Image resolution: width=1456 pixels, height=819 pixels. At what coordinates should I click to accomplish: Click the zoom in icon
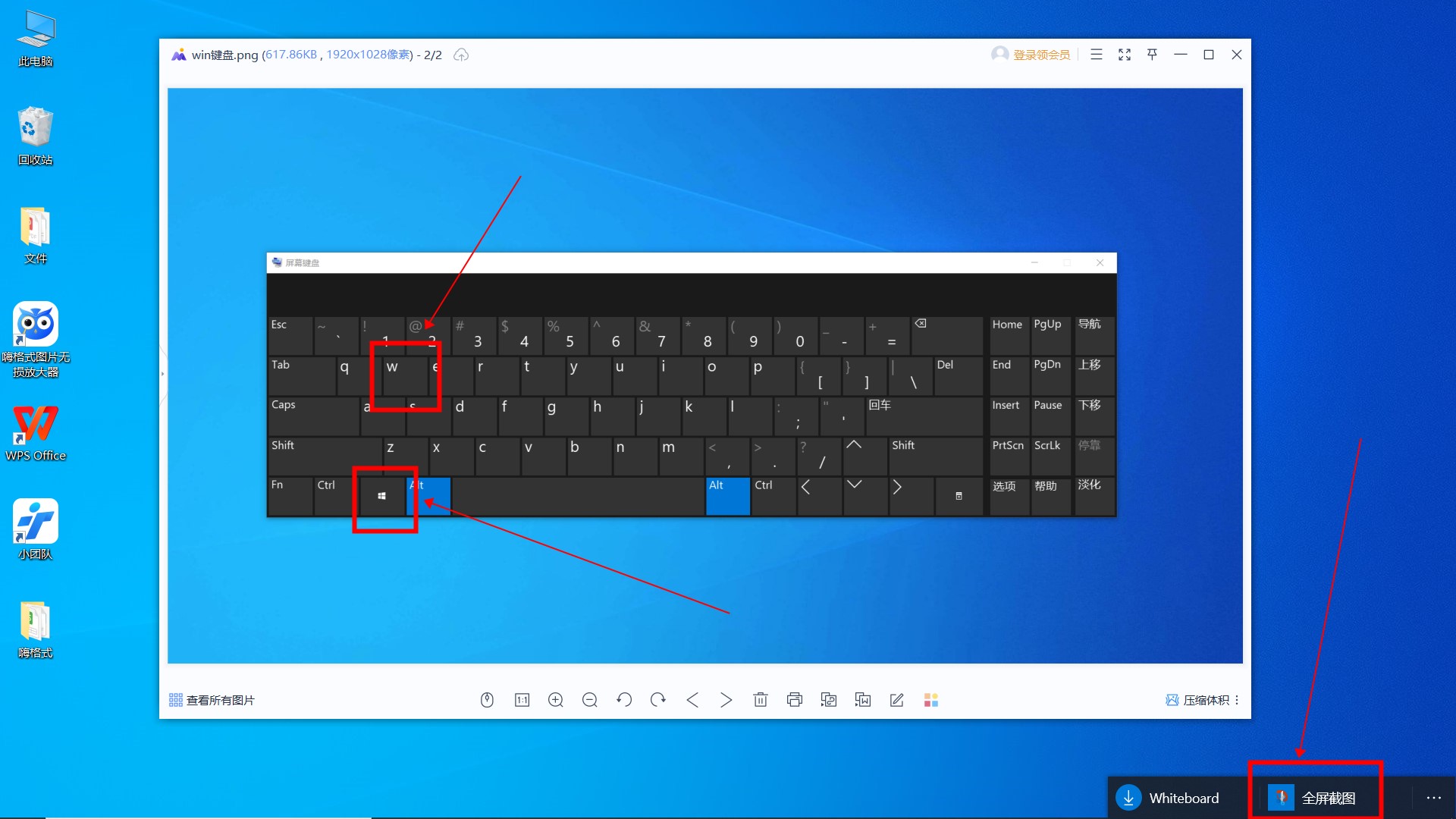[x=556, y=700]
